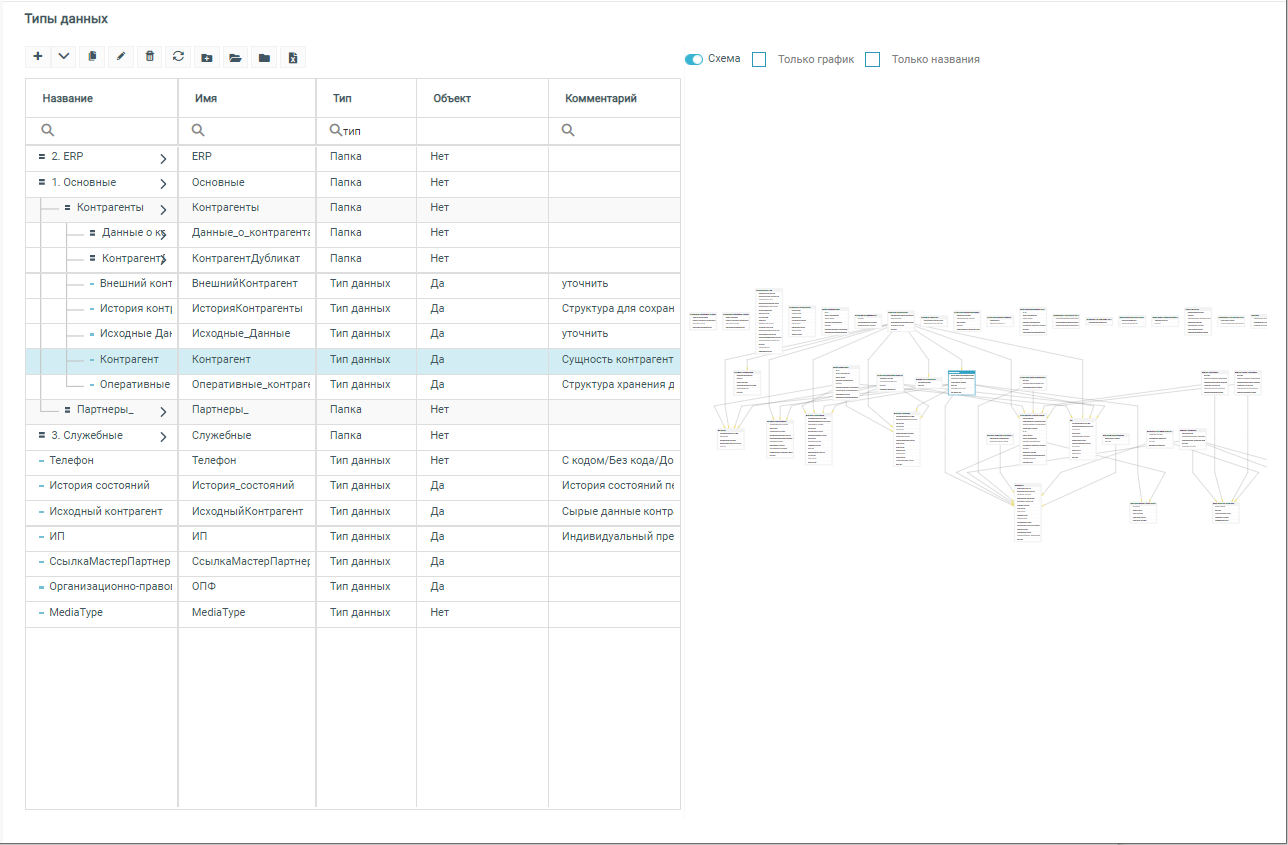This screenshot has height=845, width=1288.
Task: Expand the 2. ERP folder chevron
Action: click(x=163, y=158)
